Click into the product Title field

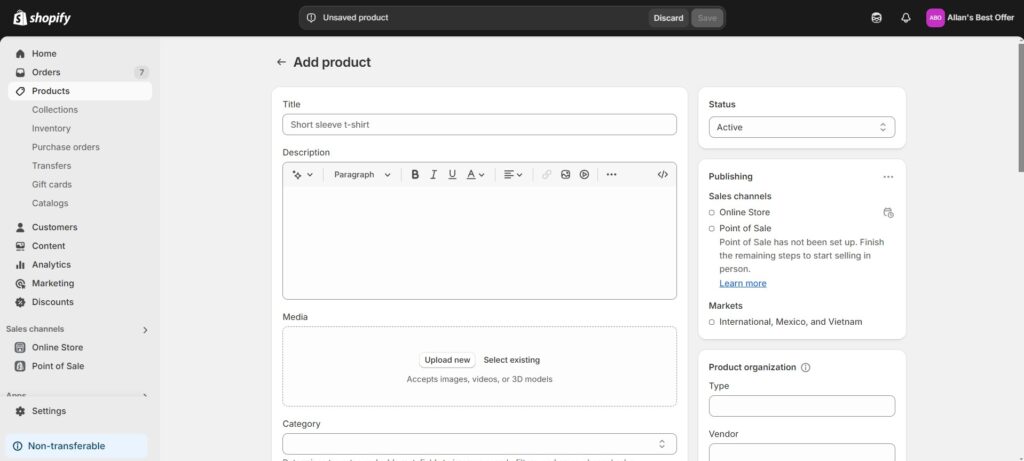point(479,125)
